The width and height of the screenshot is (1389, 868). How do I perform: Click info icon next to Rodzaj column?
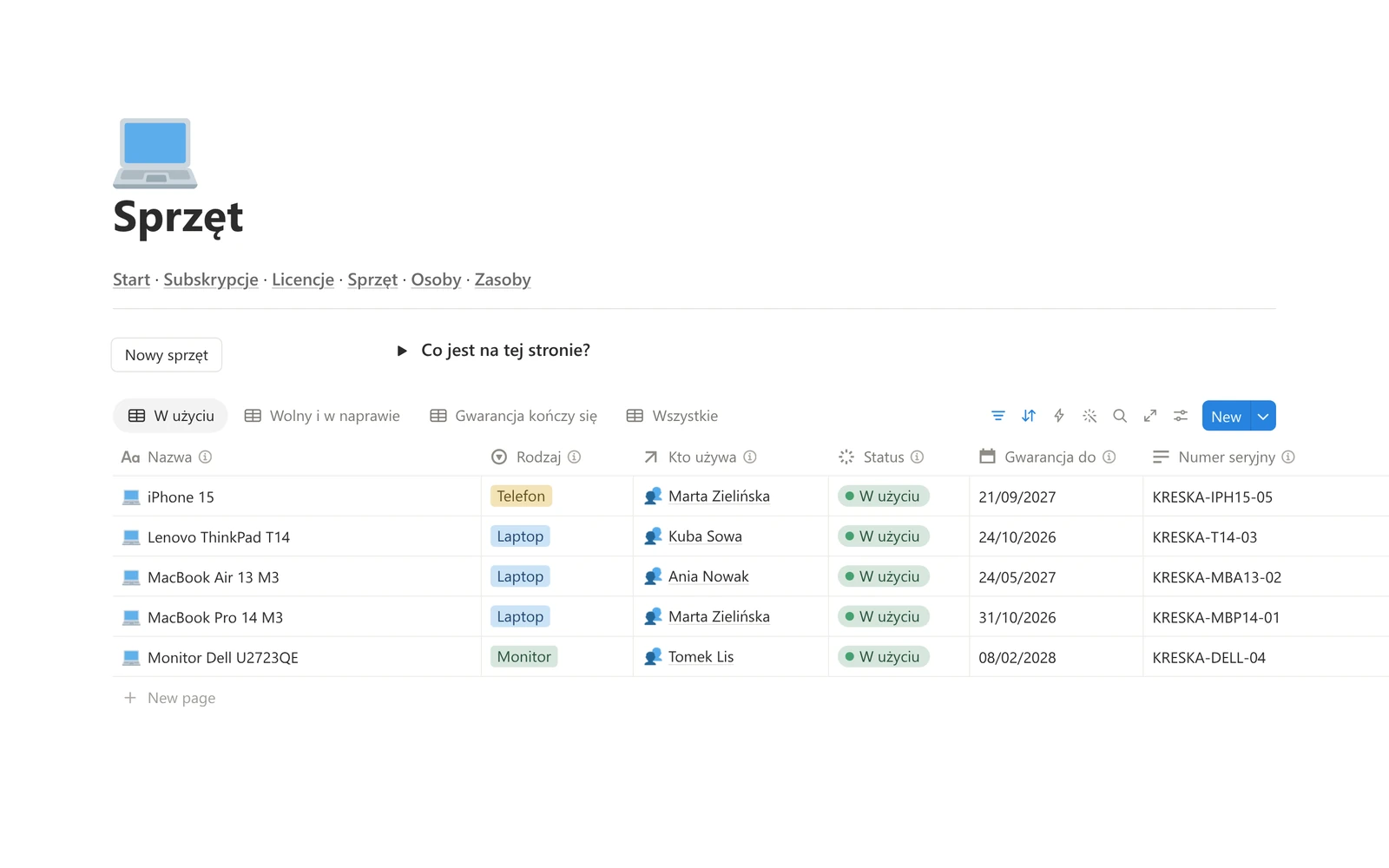(x=574, y=457)
